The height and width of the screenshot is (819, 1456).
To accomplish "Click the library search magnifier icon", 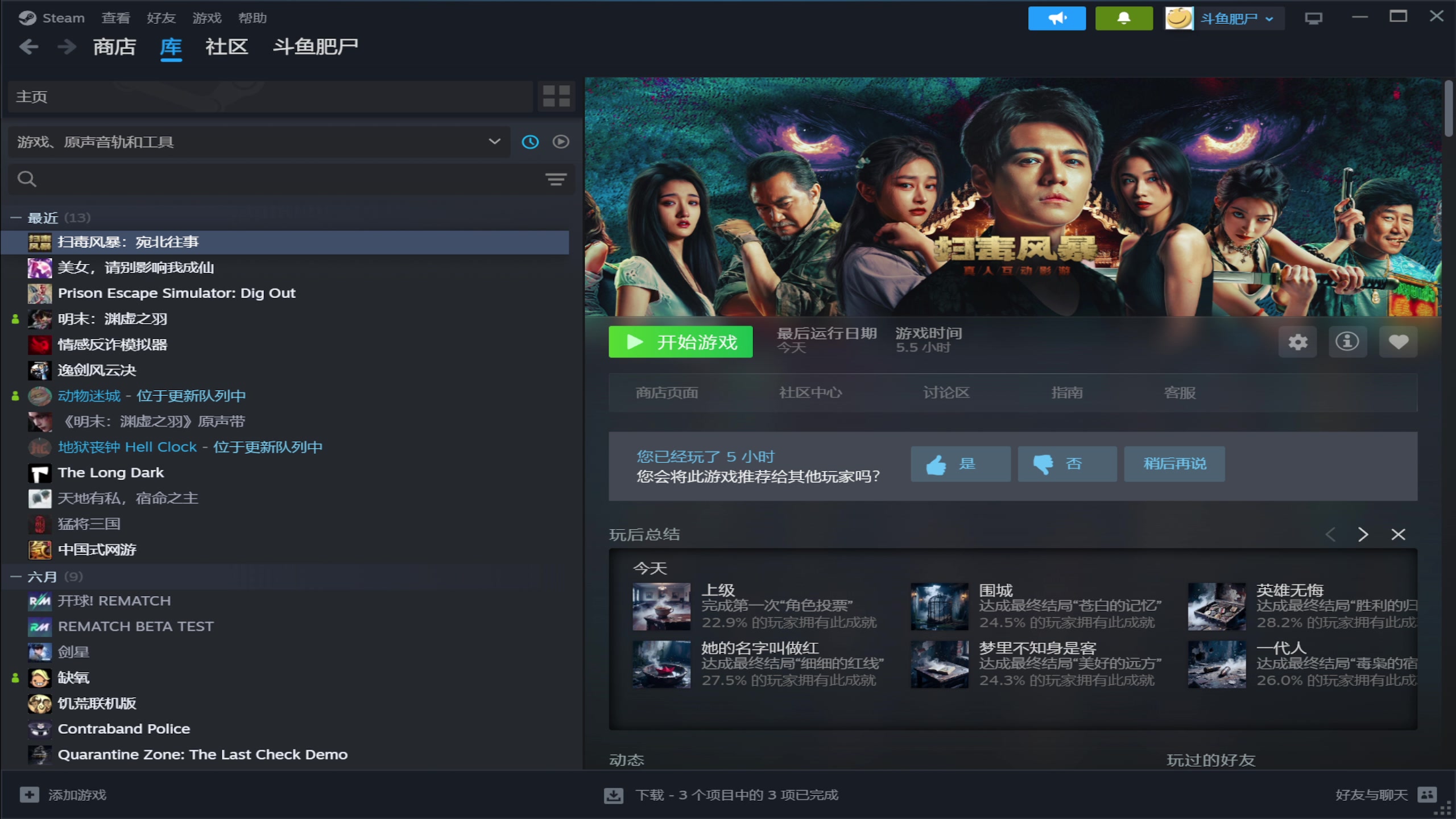I will (x=27, y=179).
